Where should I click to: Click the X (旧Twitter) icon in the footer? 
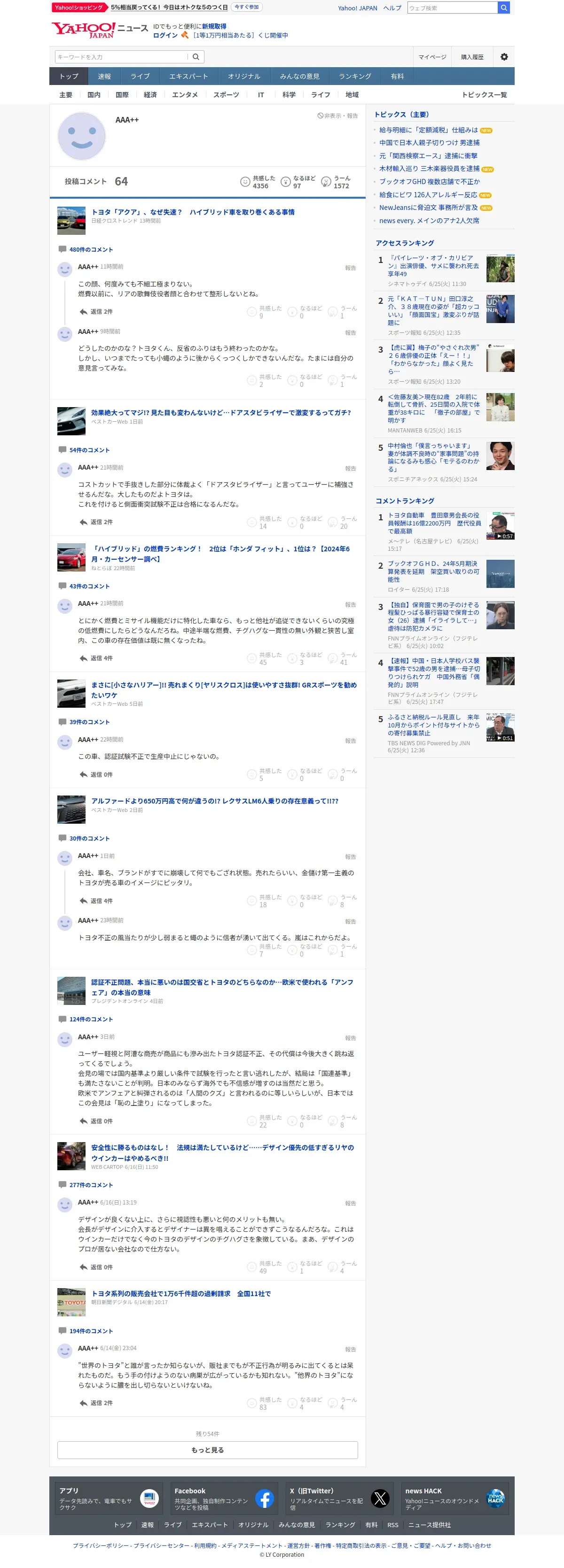point(379,1498)
